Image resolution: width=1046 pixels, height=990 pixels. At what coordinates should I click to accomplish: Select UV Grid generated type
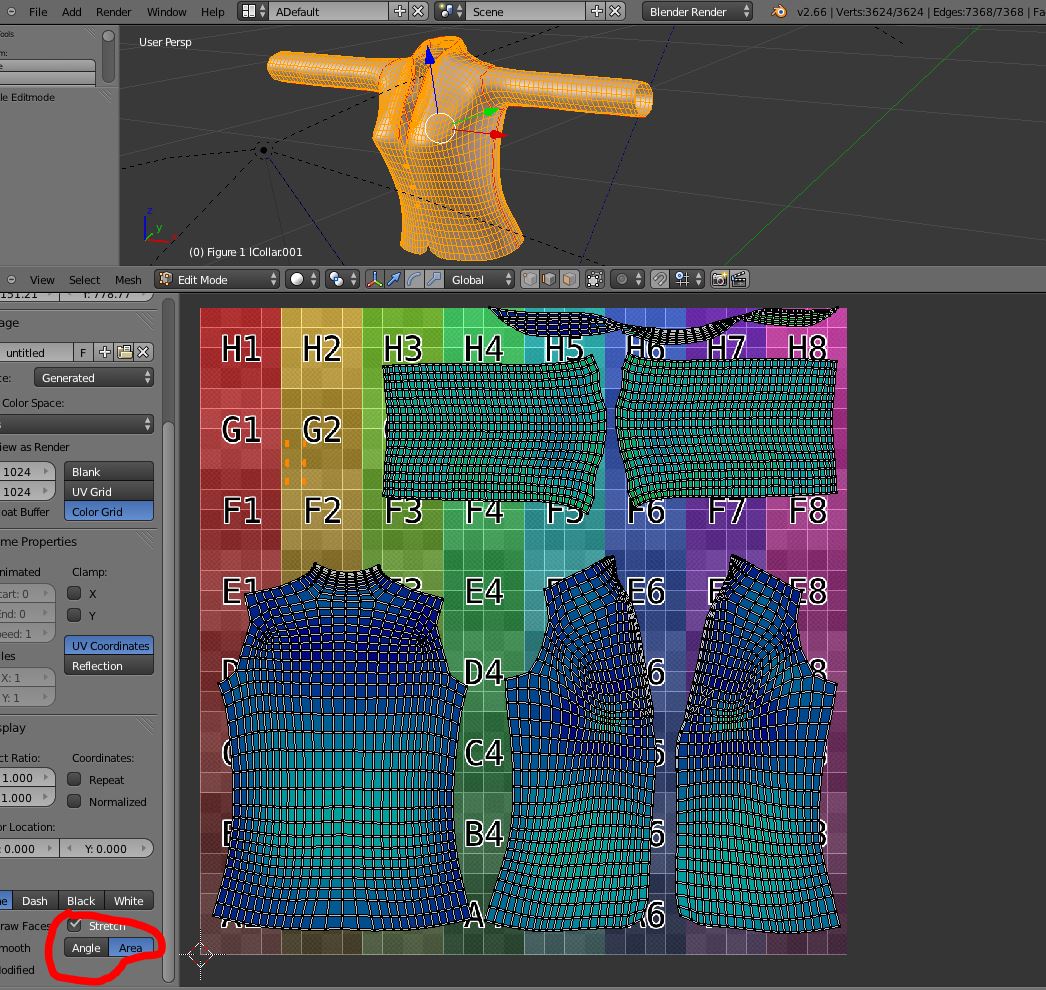coord(109,492)
